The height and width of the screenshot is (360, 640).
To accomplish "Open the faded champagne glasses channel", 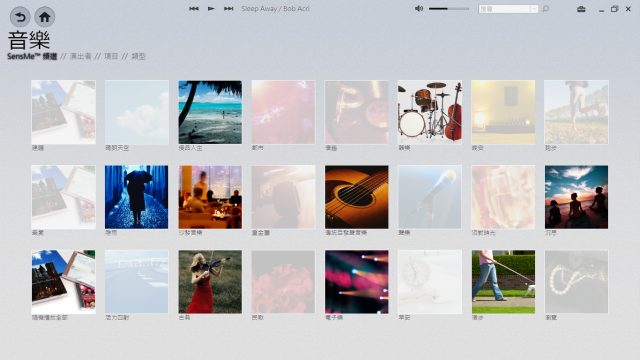I will pos(503,197).
